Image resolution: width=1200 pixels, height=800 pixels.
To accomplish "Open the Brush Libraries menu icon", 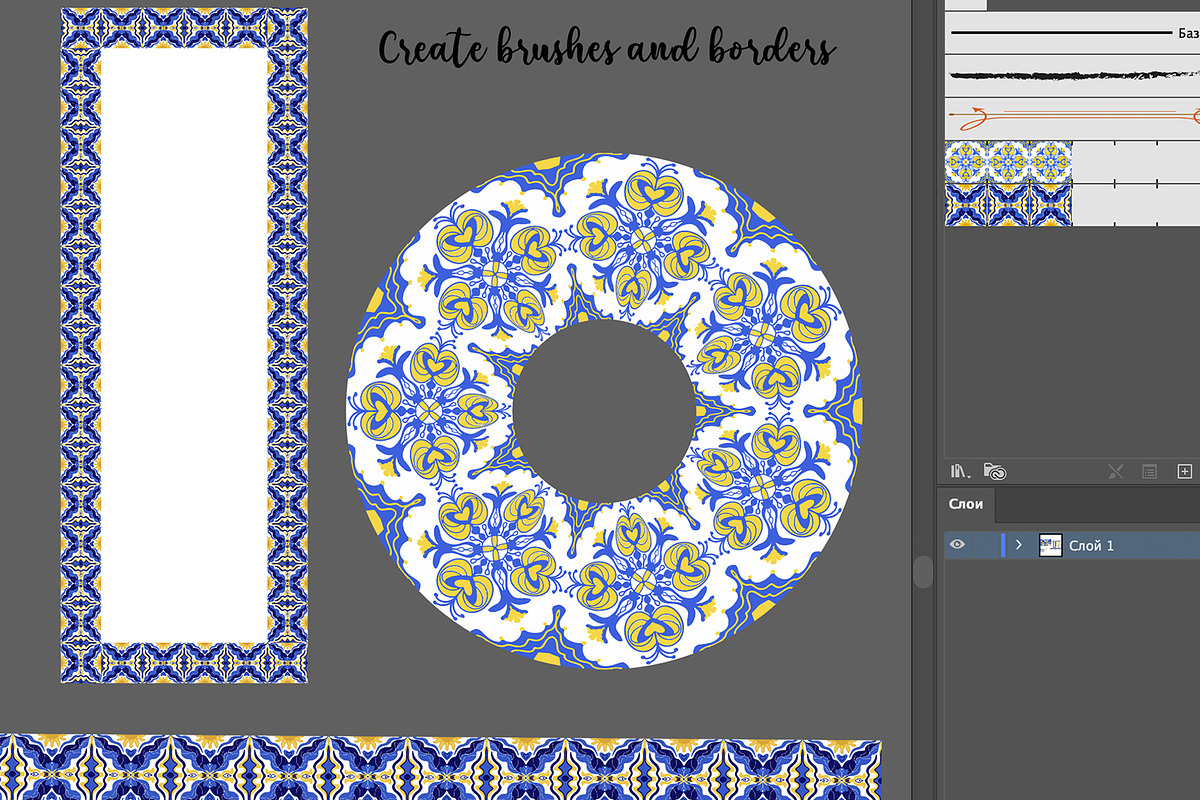I will click(x=957, y=470).
